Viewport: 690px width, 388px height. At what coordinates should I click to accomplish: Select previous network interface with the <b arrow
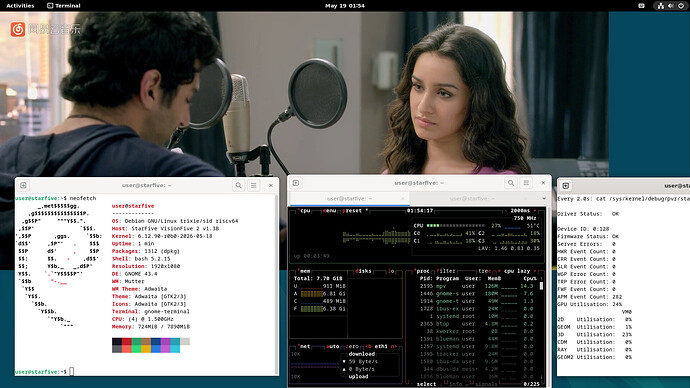coord(369,346)
